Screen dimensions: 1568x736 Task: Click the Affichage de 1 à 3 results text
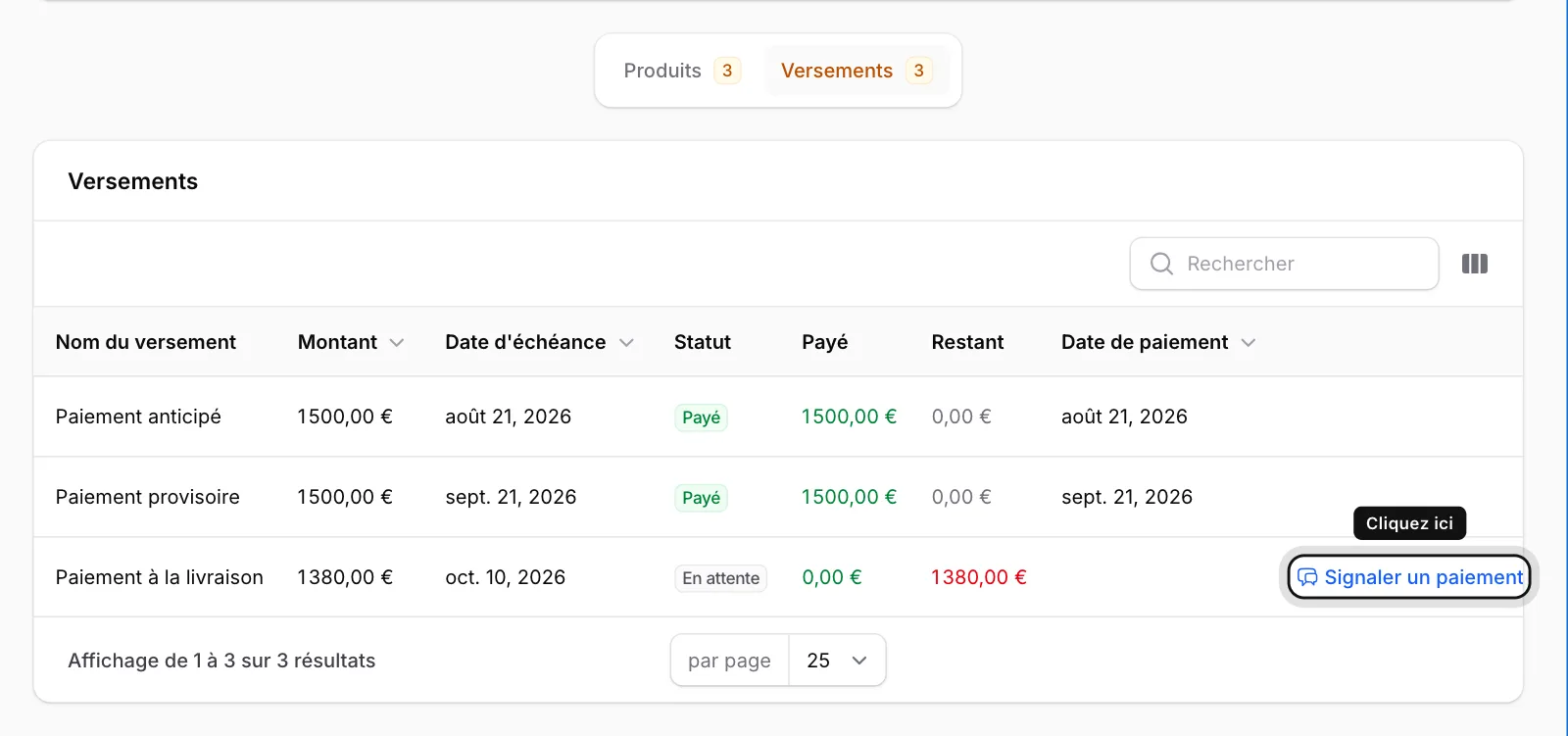[x=221, y=661]
